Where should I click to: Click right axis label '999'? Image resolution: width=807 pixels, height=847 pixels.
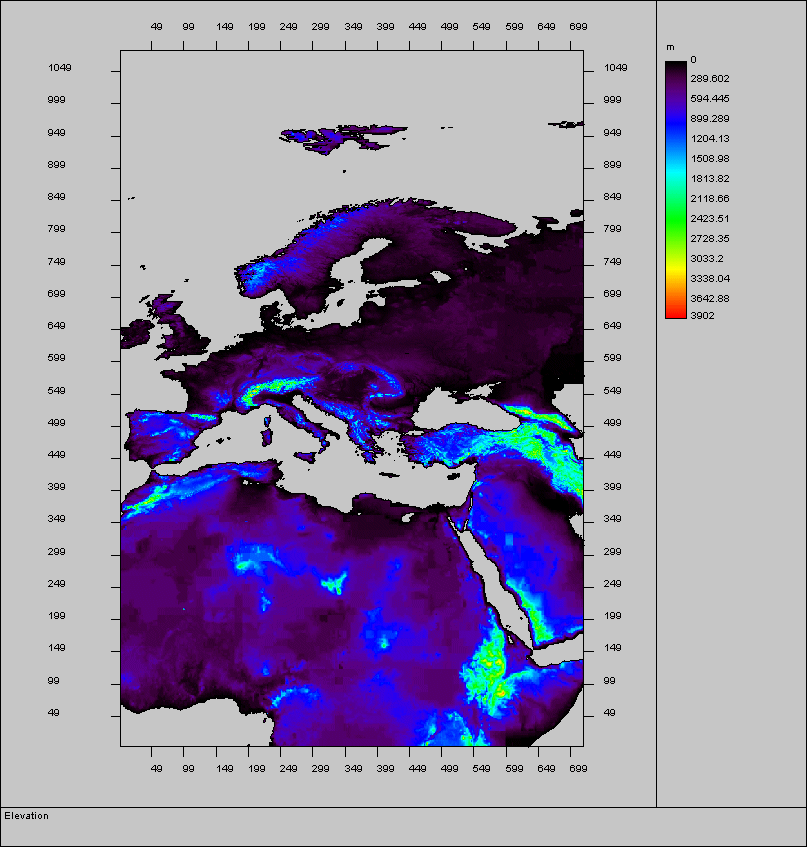click(613, 100)
